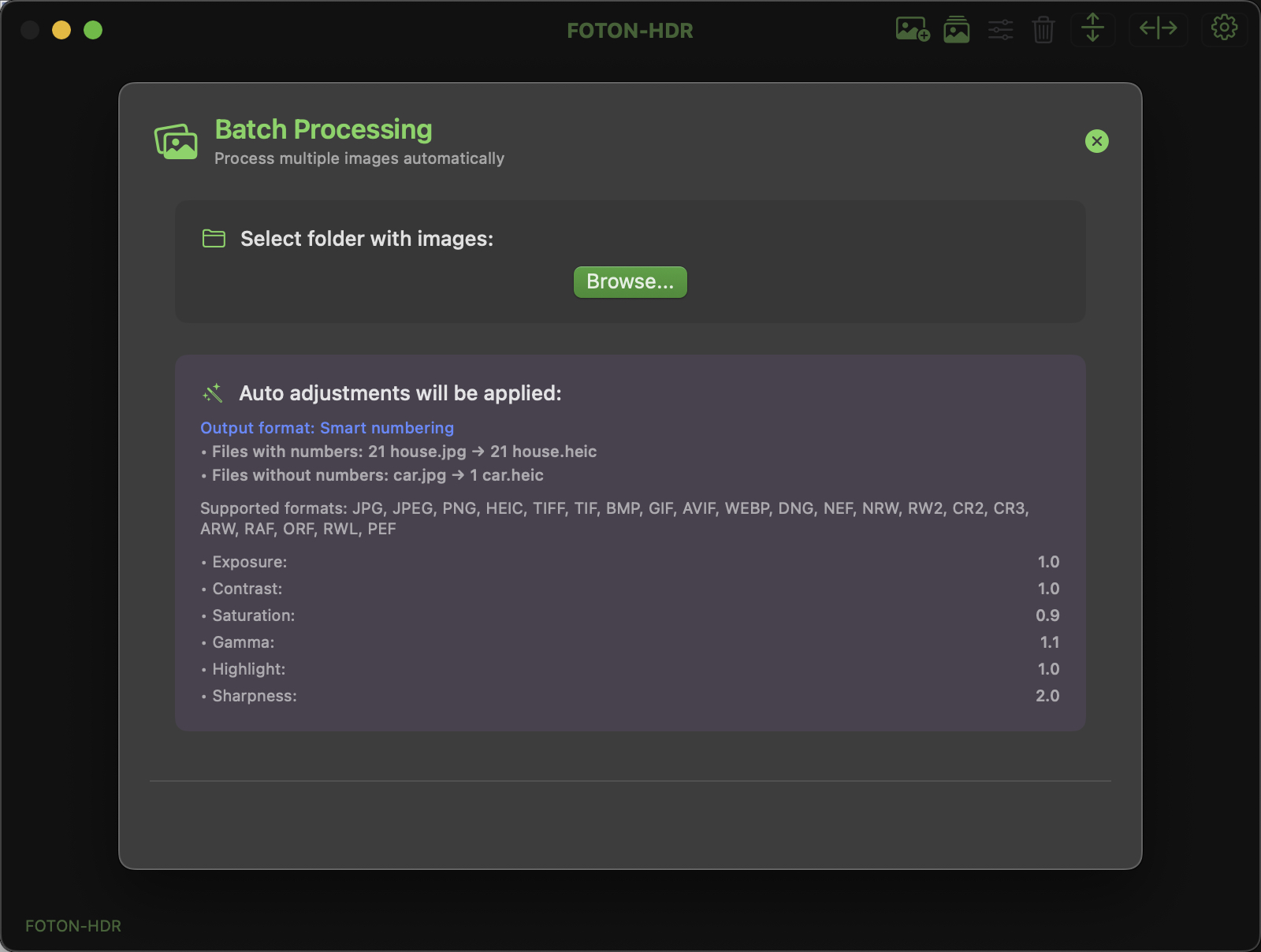Click the folder icon beside Select folder
This screenshot has width=1261, height=952.
(214, 238)
